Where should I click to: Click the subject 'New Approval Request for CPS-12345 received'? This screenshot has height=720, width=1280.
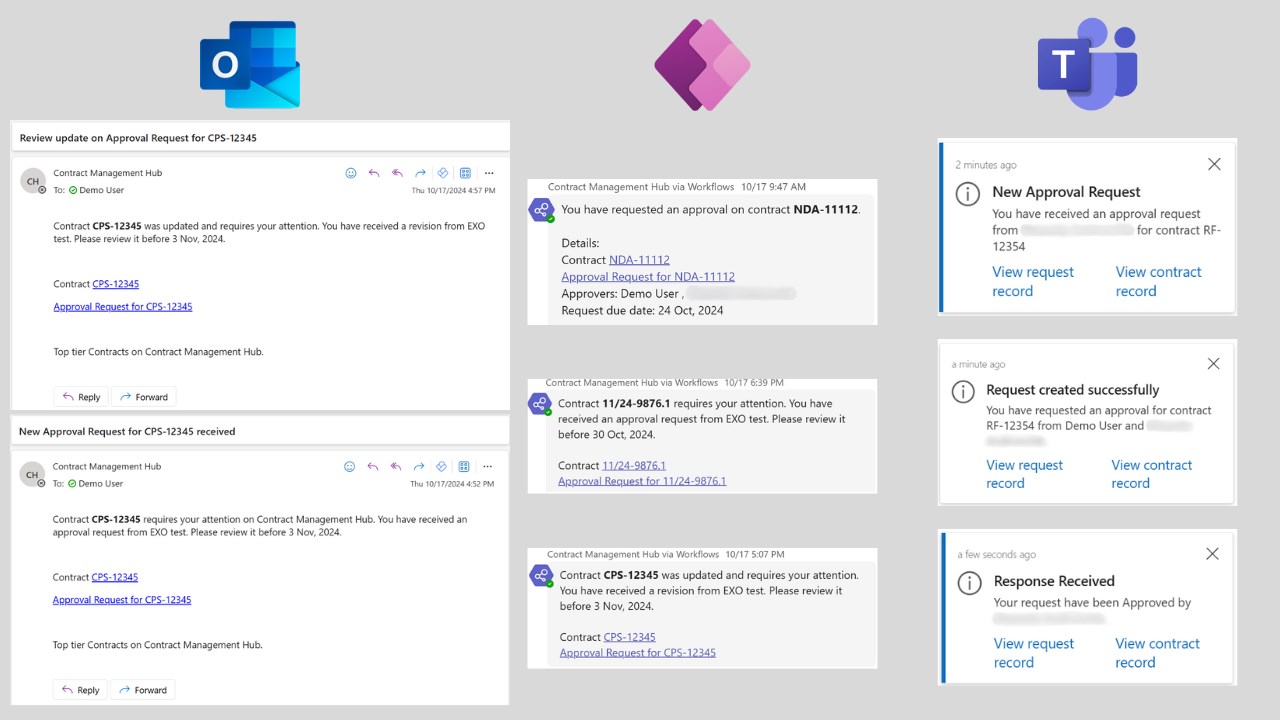127,431
